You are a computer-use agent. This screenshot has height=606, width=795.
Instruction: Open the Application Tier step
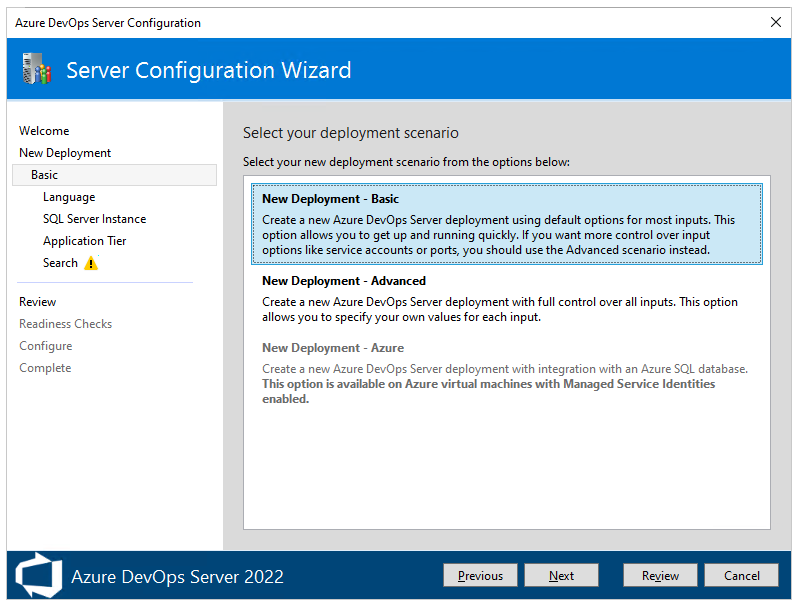pyautogui.click(x=84, y=241)
